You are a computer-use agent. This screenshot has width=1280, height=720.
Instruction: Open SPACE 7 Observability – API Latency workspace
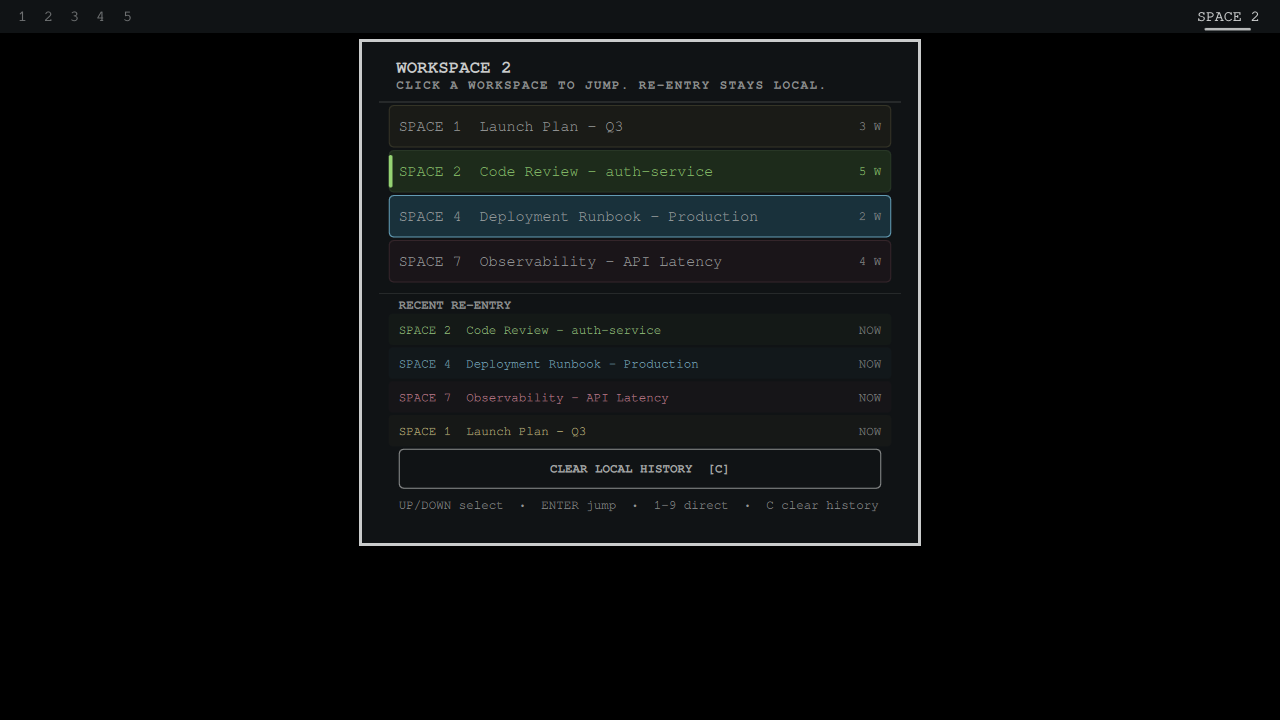640,262
